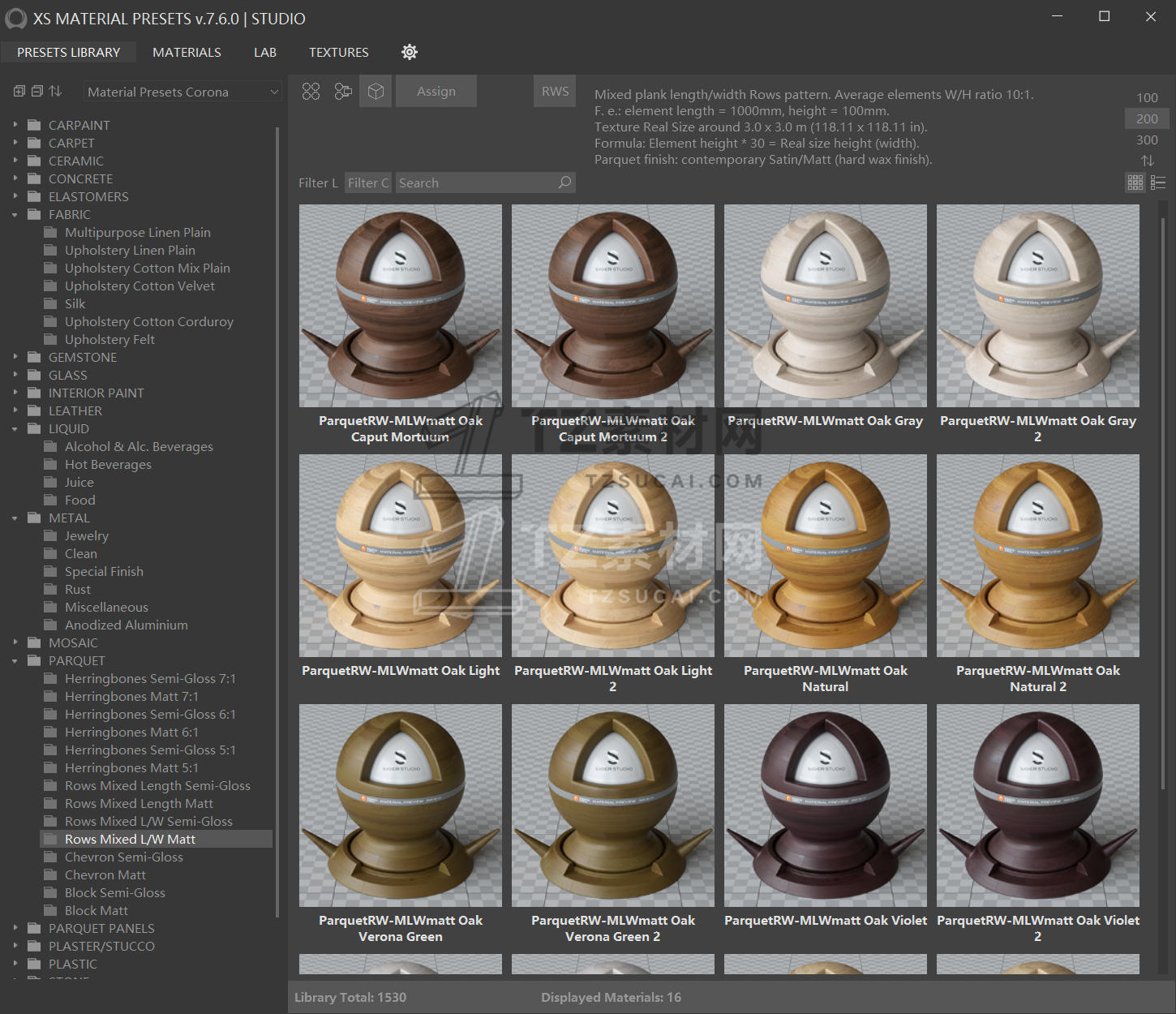
Task: Click the magnifier icon in search box
Action: tap(564, 183)
